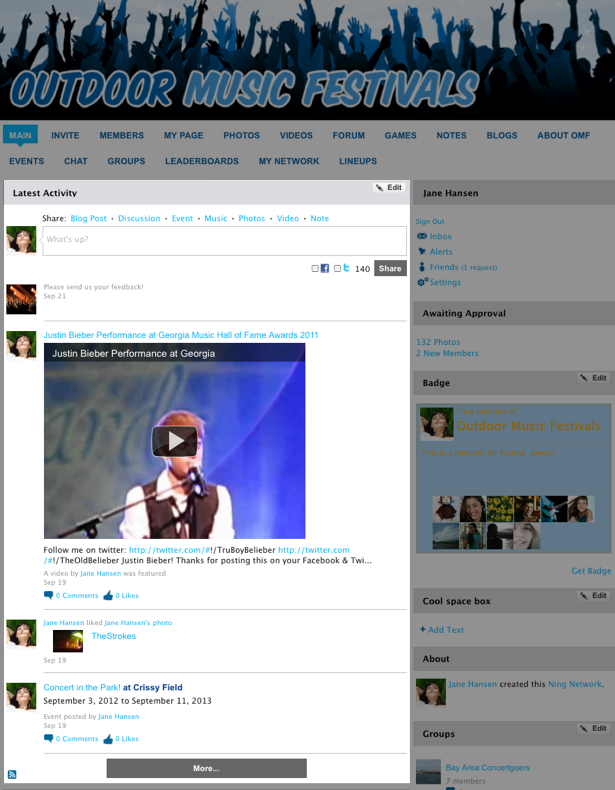Open 2 New Members awaiting approval
615x790 pixels.
tap(447, 353)
